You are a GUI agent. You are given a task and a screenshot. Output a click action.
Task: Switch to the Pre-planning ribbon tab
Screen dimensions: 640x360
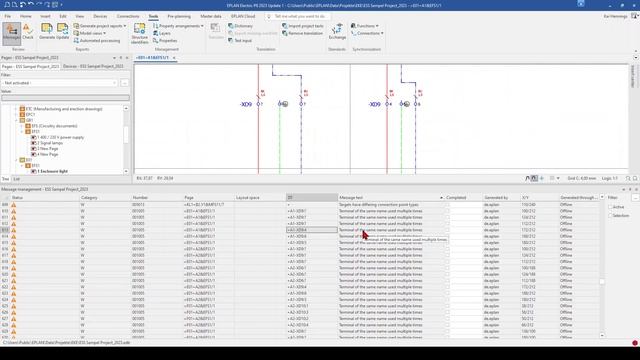pyautogui.click(x=179, y=16)
